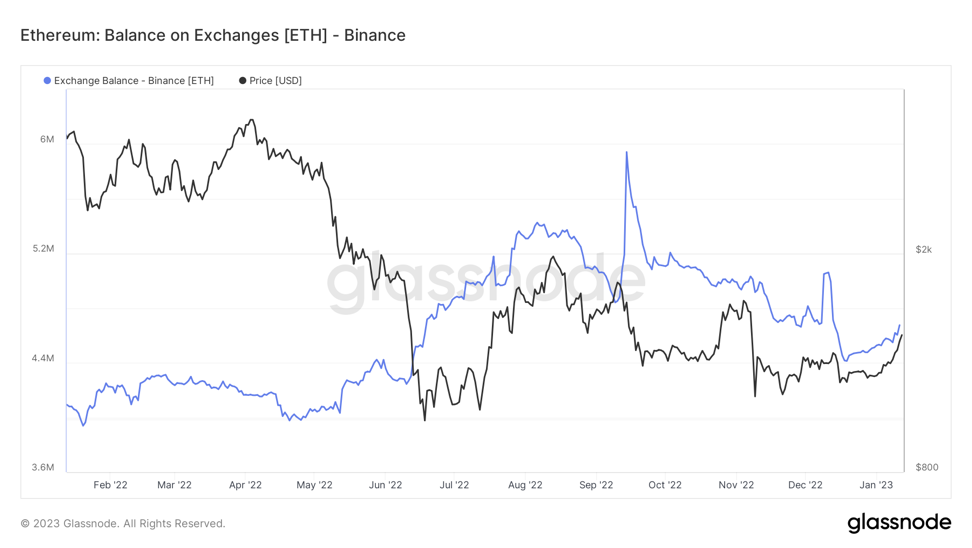
Task: Click the chart title about Ethereum balance
Action: [213, 36]
